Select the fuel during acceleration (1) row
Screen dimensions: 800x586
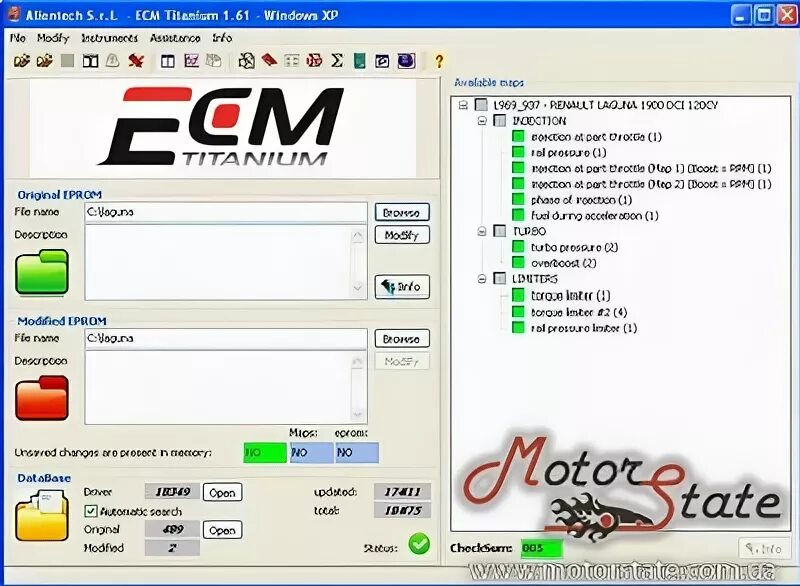(594, 216)
